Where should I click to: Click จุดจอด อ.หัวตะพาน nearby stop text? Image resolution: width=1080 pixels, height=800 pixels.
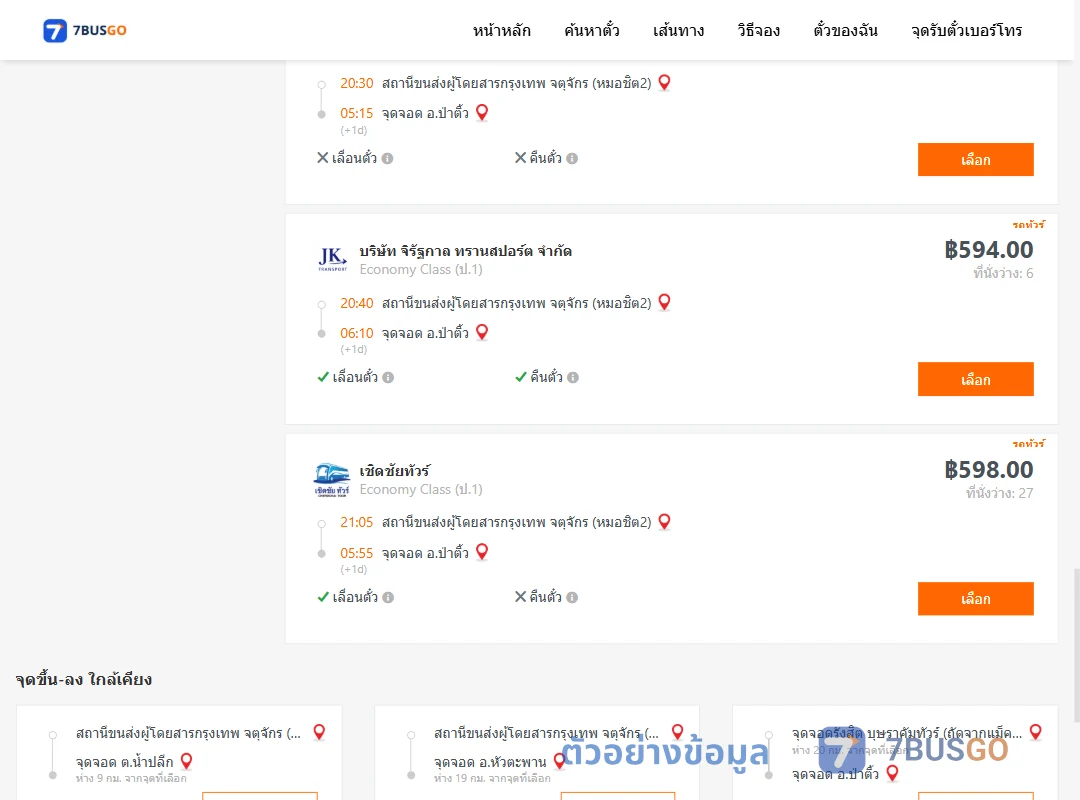[x=490, y=762]
